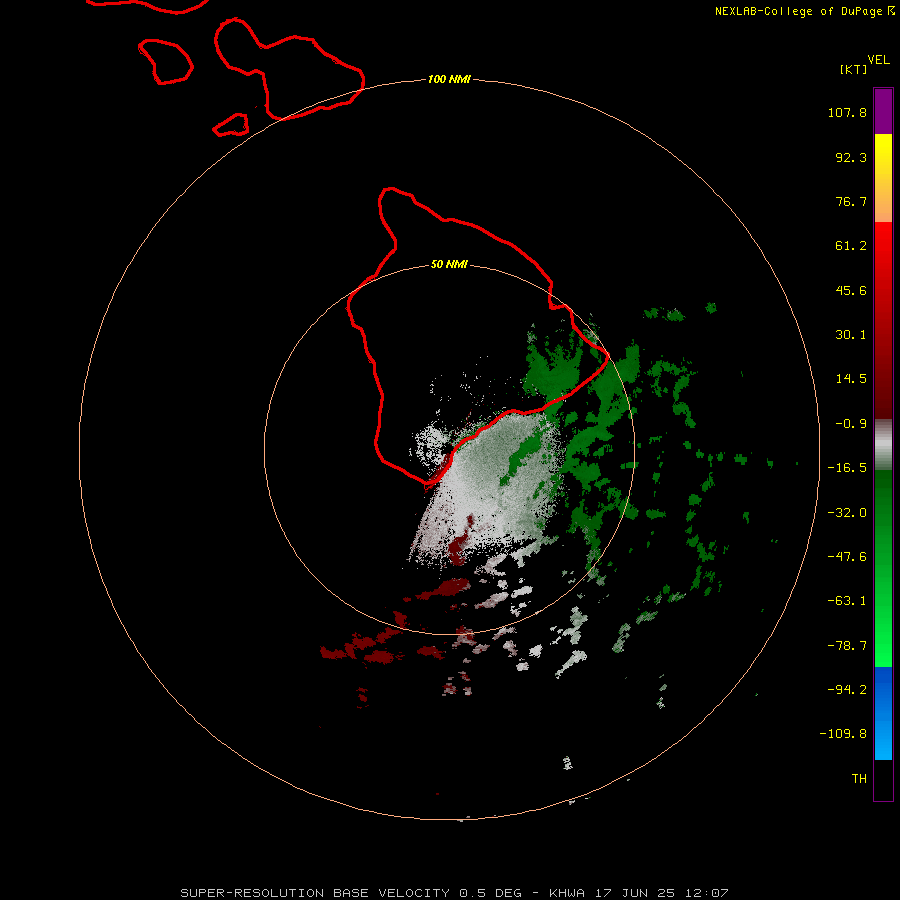The image size is (900, 900).
Task: Click the -109.8 velocity scale value
Action: pos(843,734)
